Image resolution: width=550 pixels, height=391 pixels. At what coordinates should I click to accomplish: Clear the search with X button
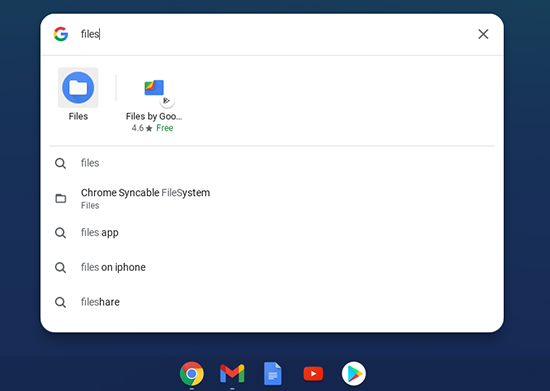(x=483, y=34)
